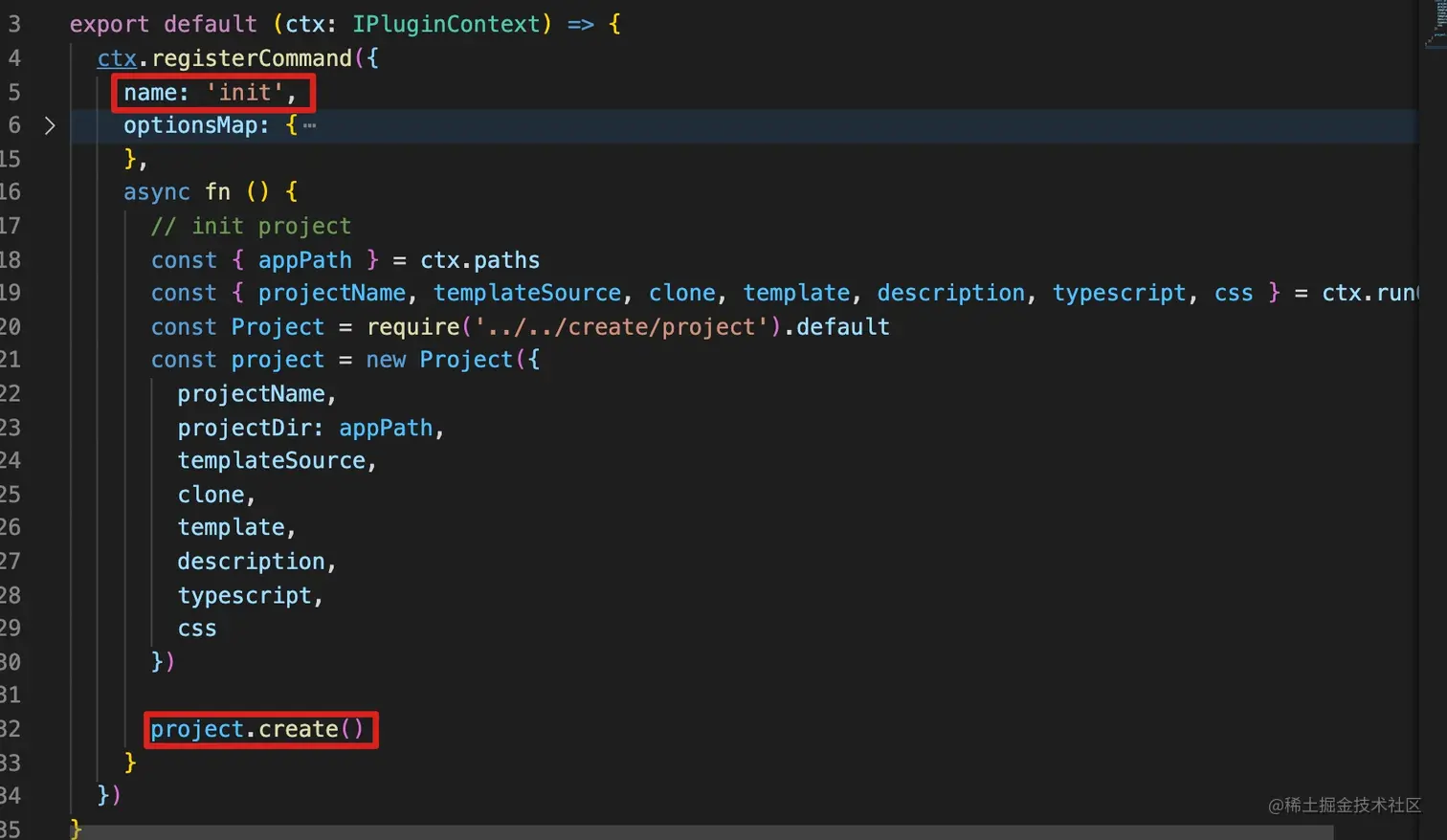Click 'projectName,' on line 22
The height and width of the screenshot is (840, 1447).
pos(257,394)
